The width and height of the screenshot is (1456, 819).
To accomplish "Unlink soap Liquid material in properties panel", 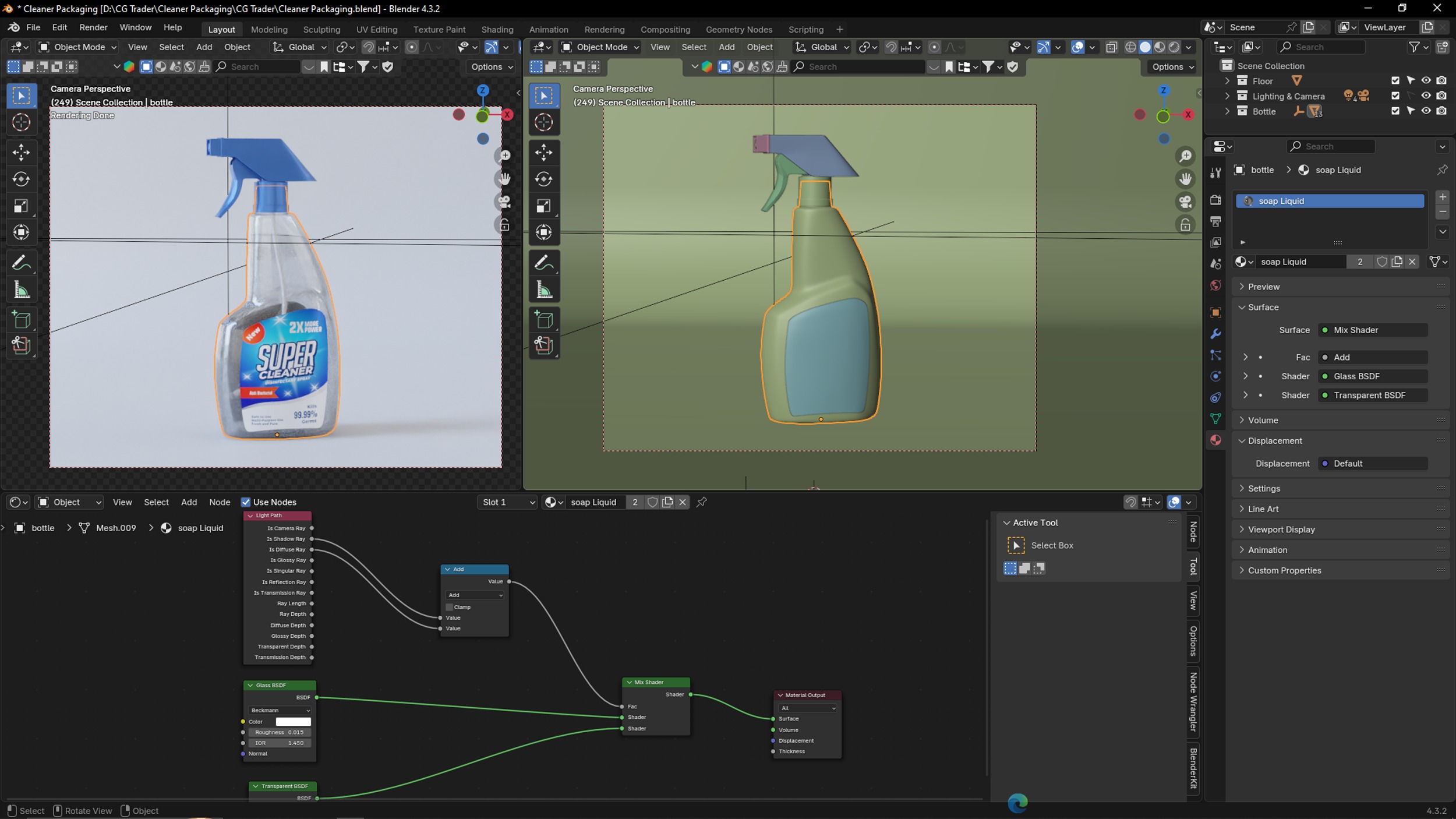I will pos(1412,262).
